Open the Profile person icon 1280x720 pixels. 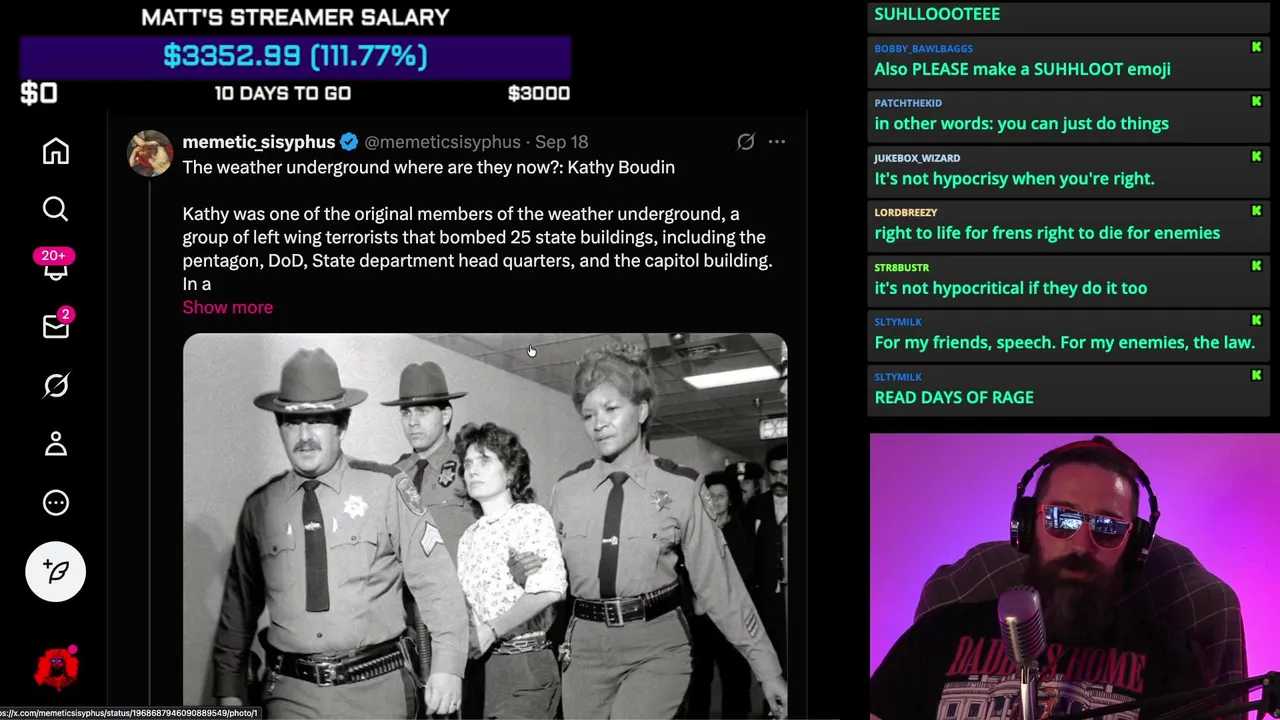(56, 444)
